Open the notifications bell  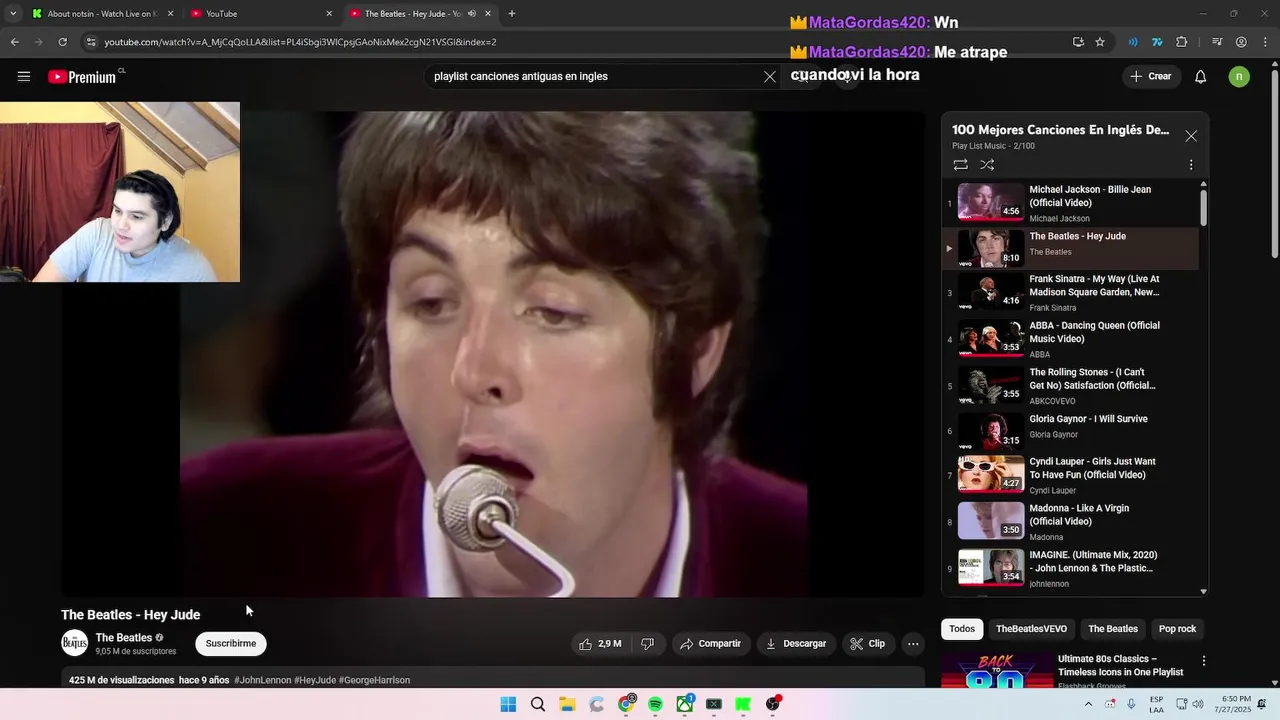pyautogui.click(x=1201, y=76)
